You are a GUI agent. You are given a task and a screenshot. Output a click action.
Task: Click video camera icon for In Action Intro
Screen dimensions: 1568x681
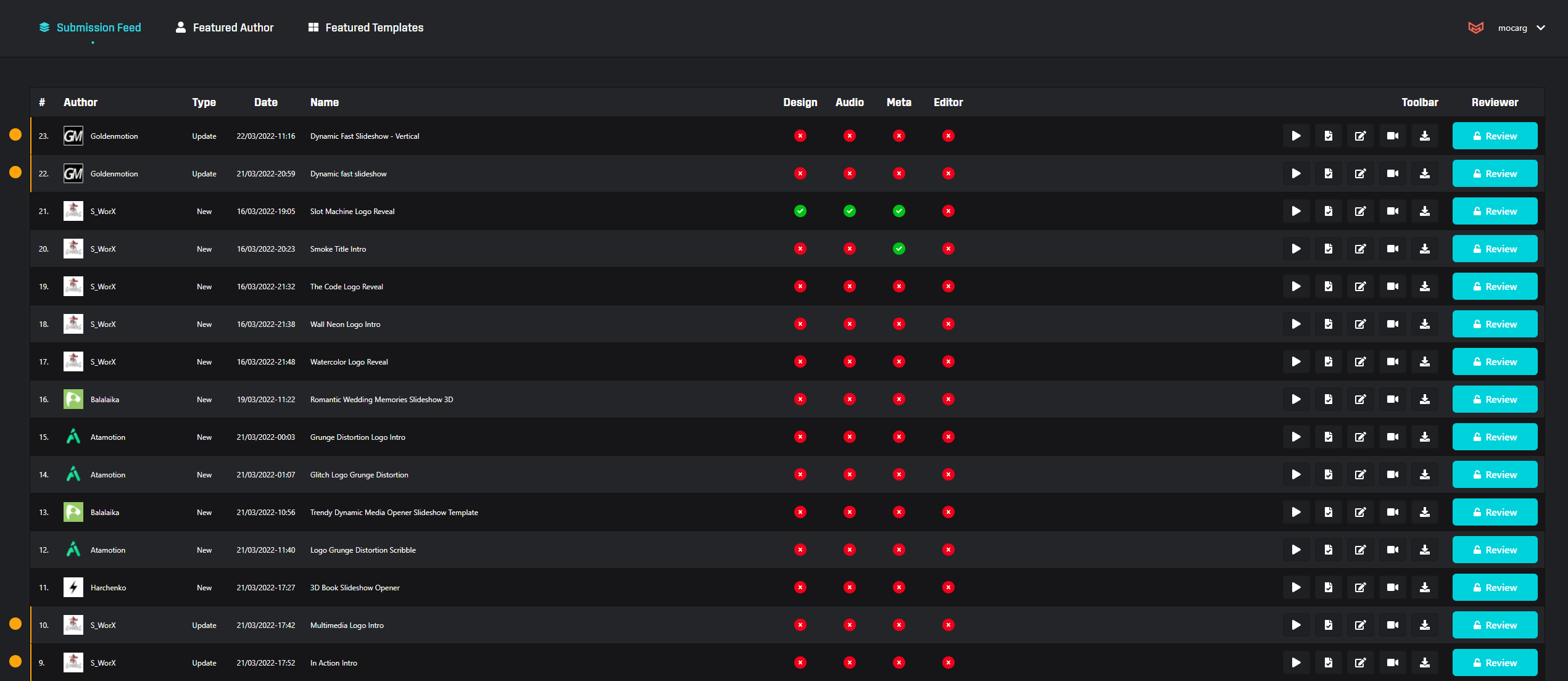click(1392, 662)
